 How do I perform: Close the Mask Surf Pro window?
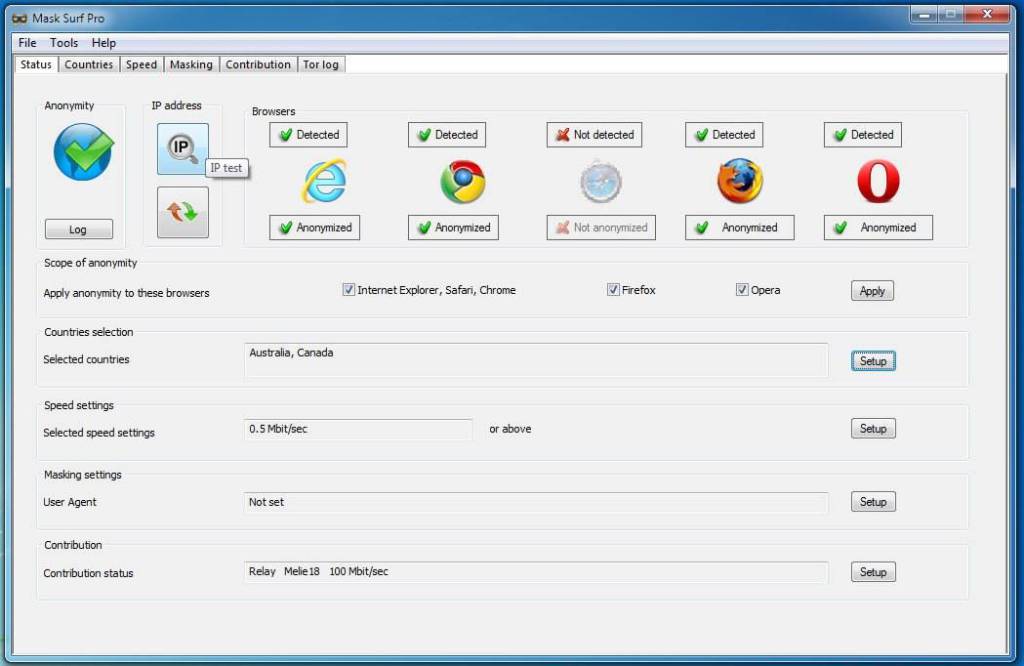point(987,14)
